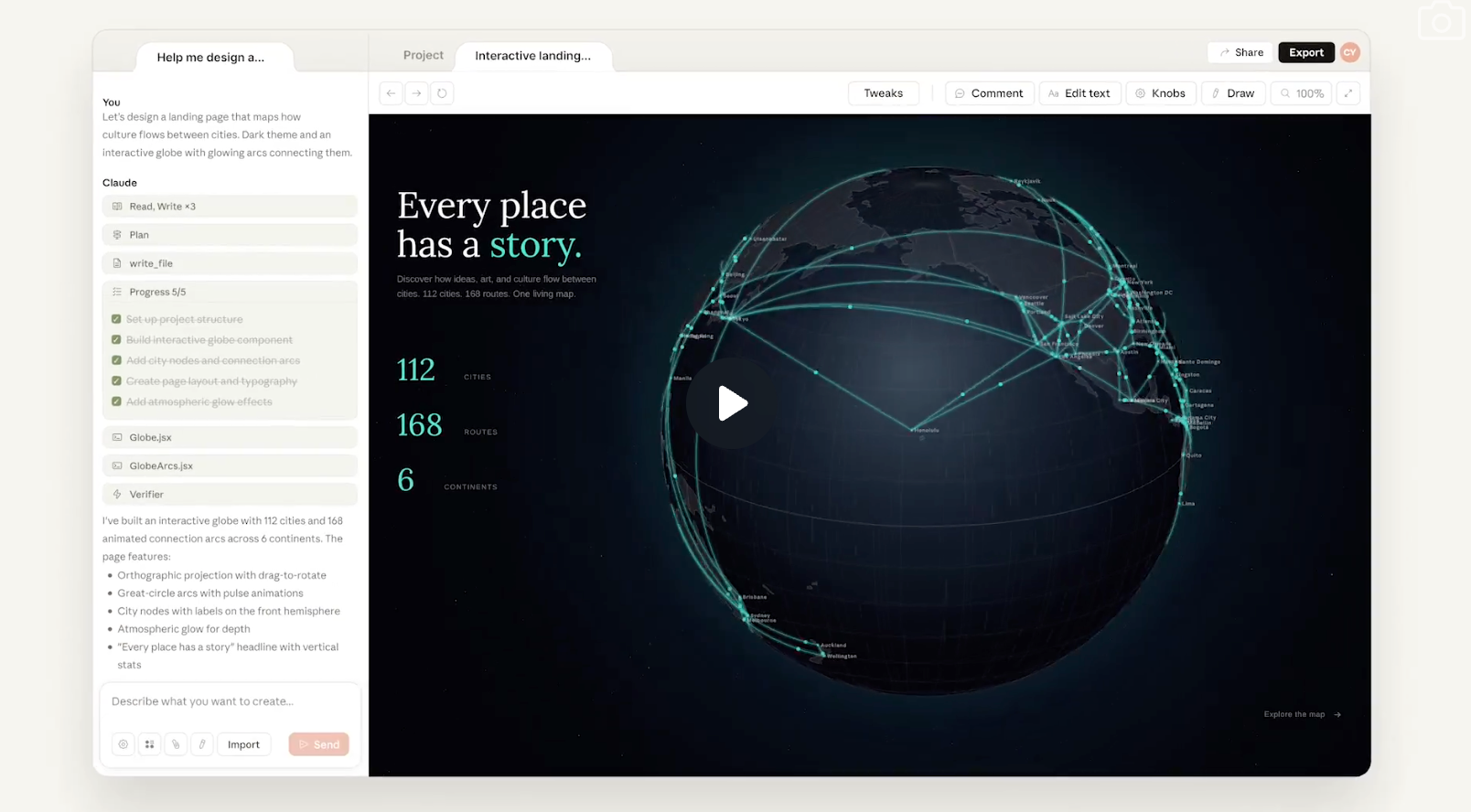Viewport: 1471px width, 812px height.
Task: Play the globe preview video
Action: click(x=731, y=403)
